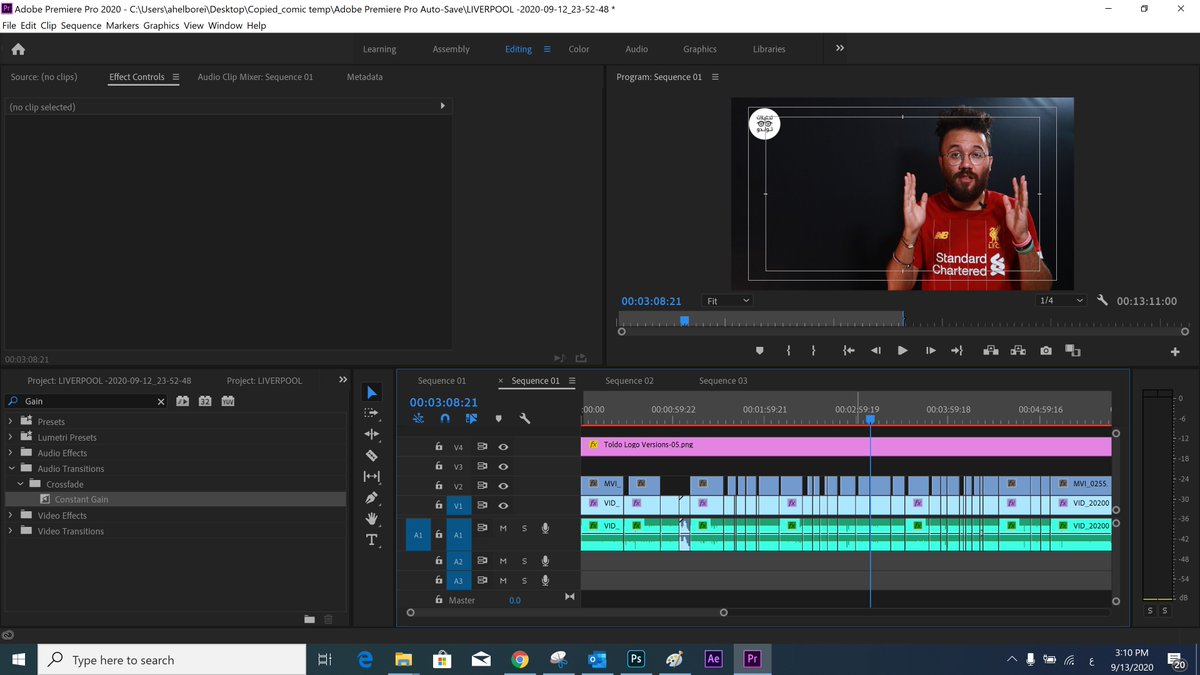Mute track A1

[503, 529]
